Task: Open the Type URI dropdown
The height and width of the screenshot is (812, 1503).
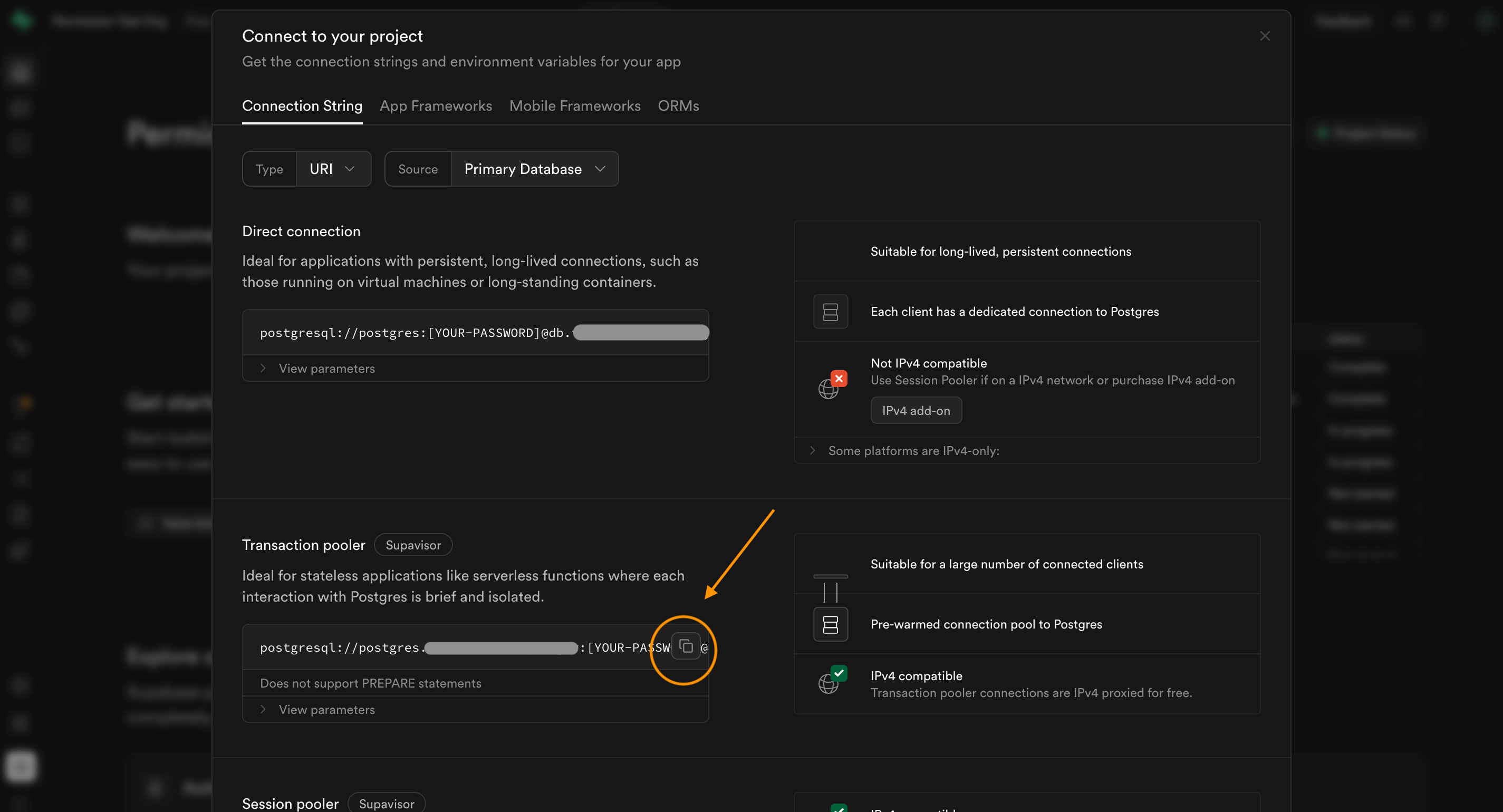Action: (x=333, y=169)
